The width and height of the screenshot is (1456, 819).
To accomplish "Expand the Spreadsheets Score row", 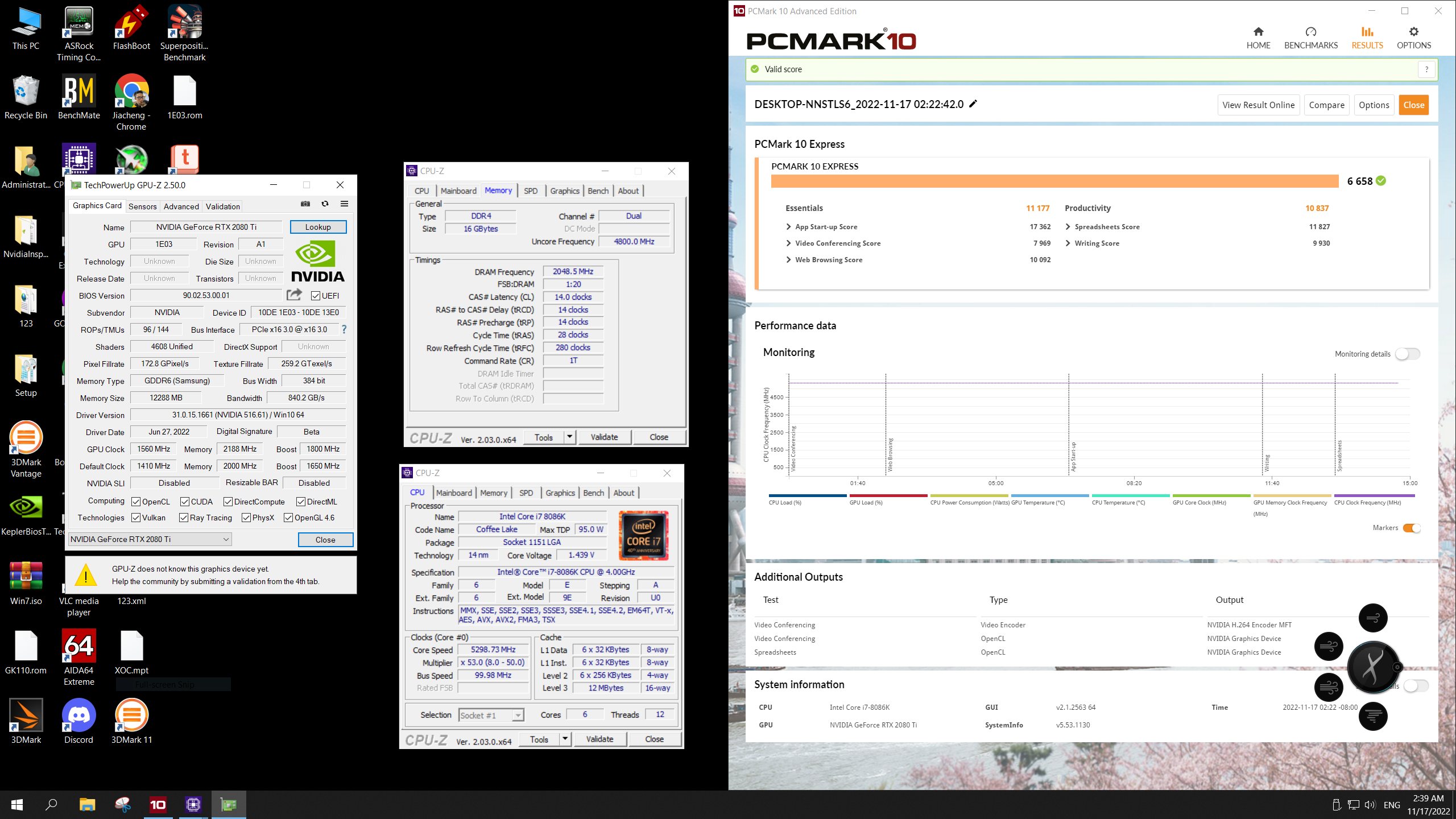I will tap(1068, 226).
